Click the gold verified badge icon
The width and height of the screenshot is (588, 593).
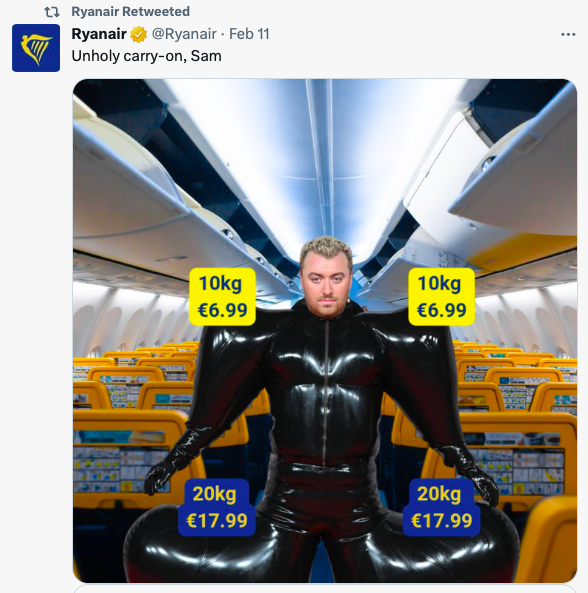[x=139, y=34]
